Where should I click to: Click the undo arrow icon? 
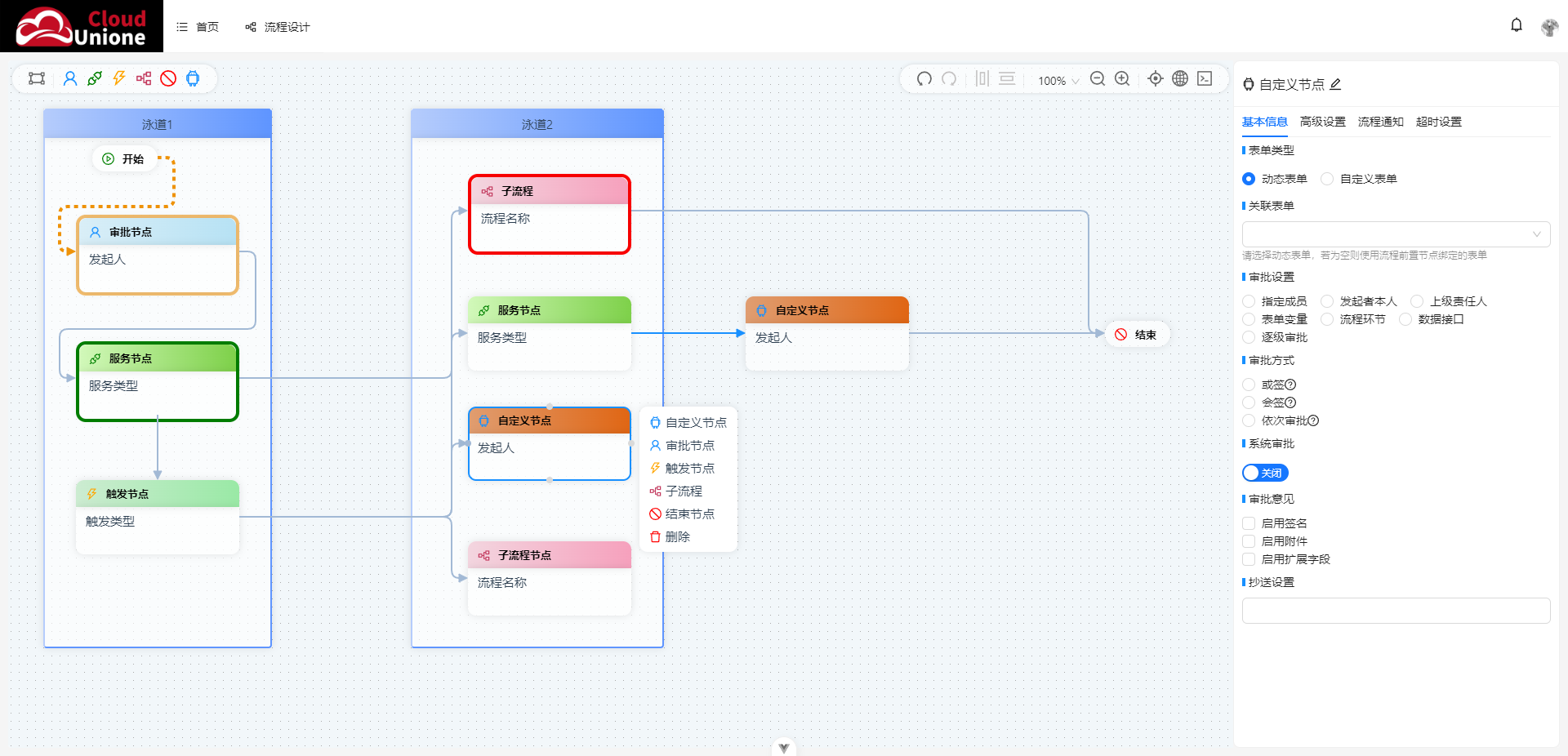pos(924,78)
